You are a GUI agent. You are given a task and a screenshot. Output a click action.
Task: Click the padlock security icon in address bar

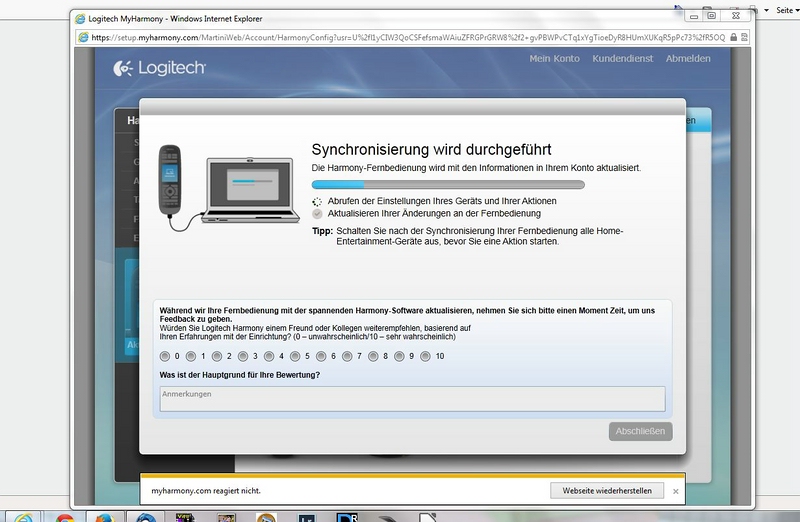click(x=733, y=37)
